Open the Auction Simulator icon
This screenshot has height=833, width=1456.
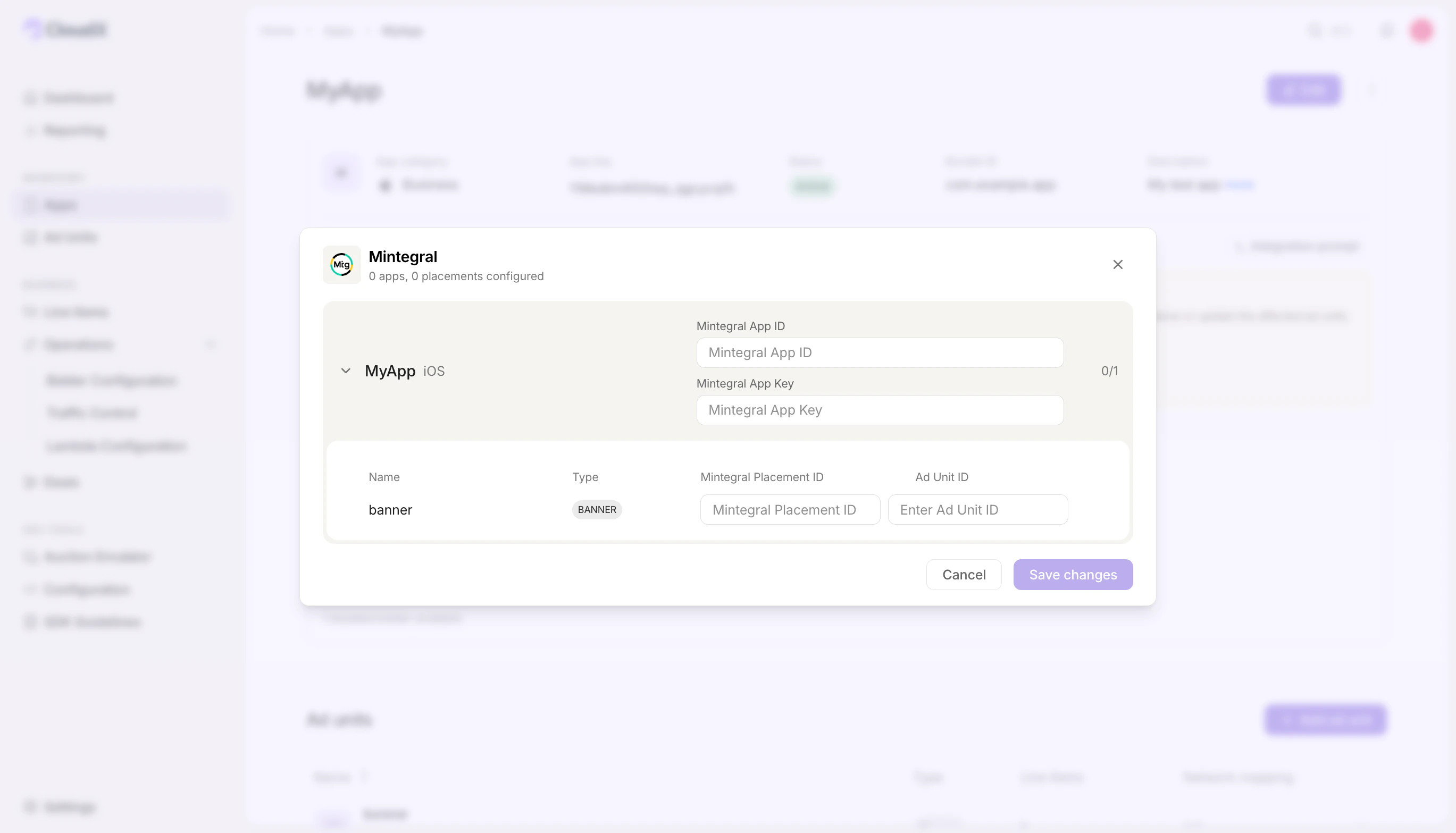[x=31, y=556]
